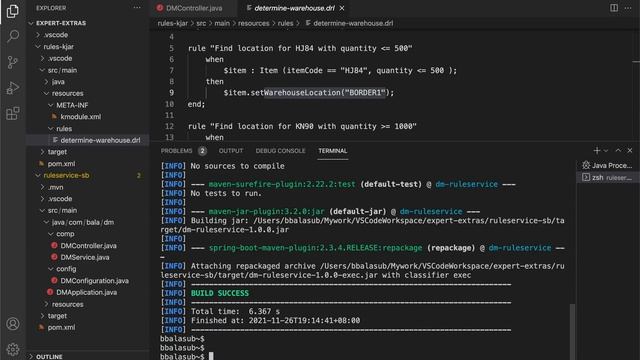640x360 pixels.
Task: Collapse the META-INF folder
Action: coord(72,105)
